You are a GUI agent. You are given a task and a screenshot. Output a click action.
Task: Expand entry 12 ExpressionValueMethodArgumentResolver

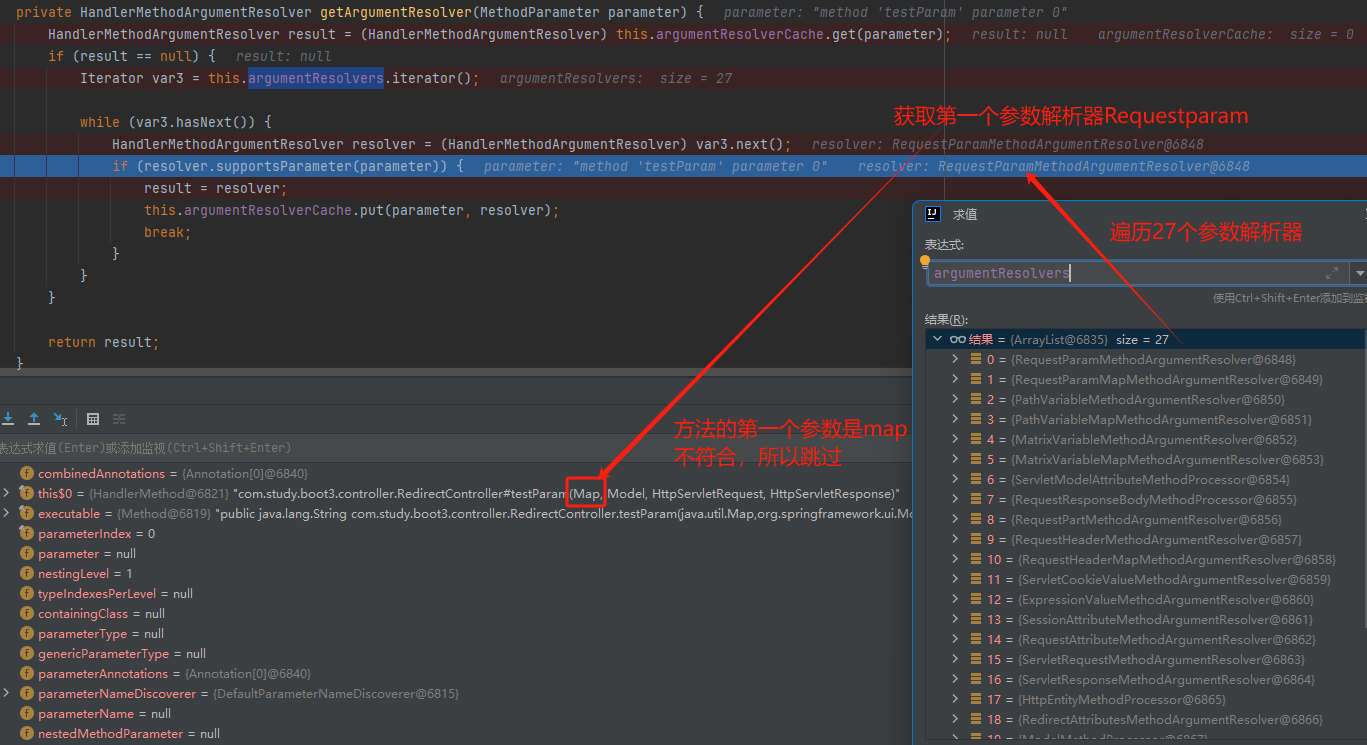pos(956,599)
